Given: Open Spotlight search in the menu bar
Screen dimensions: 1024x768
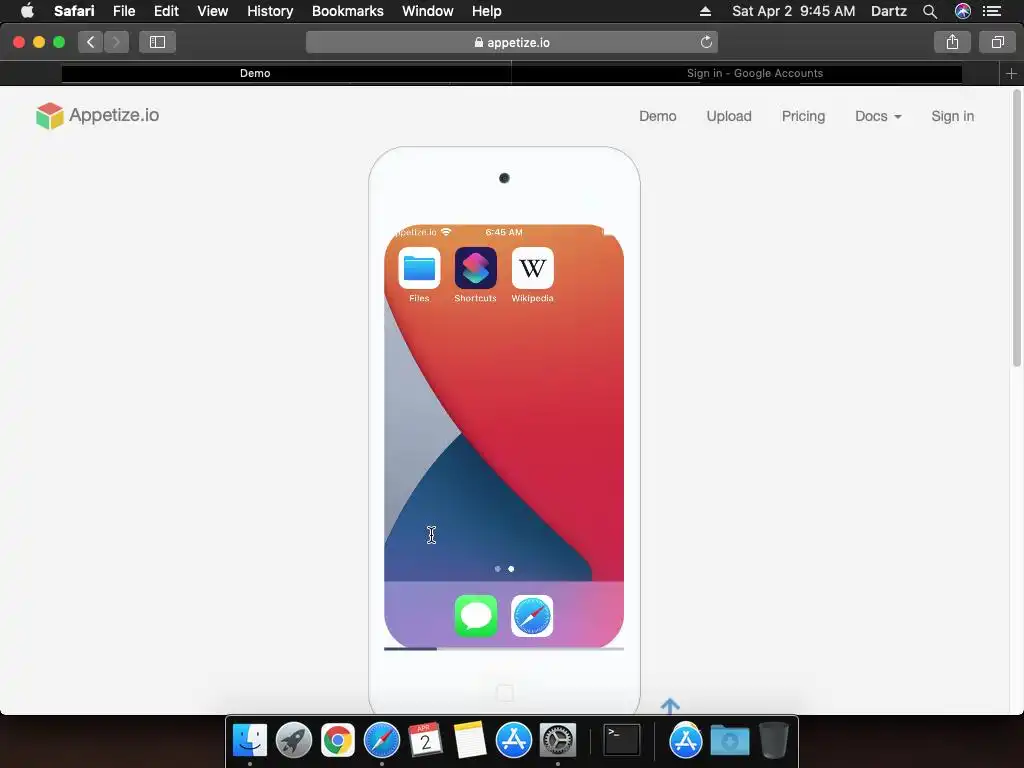Looking at the screenshot, I should tap(930, 11).
